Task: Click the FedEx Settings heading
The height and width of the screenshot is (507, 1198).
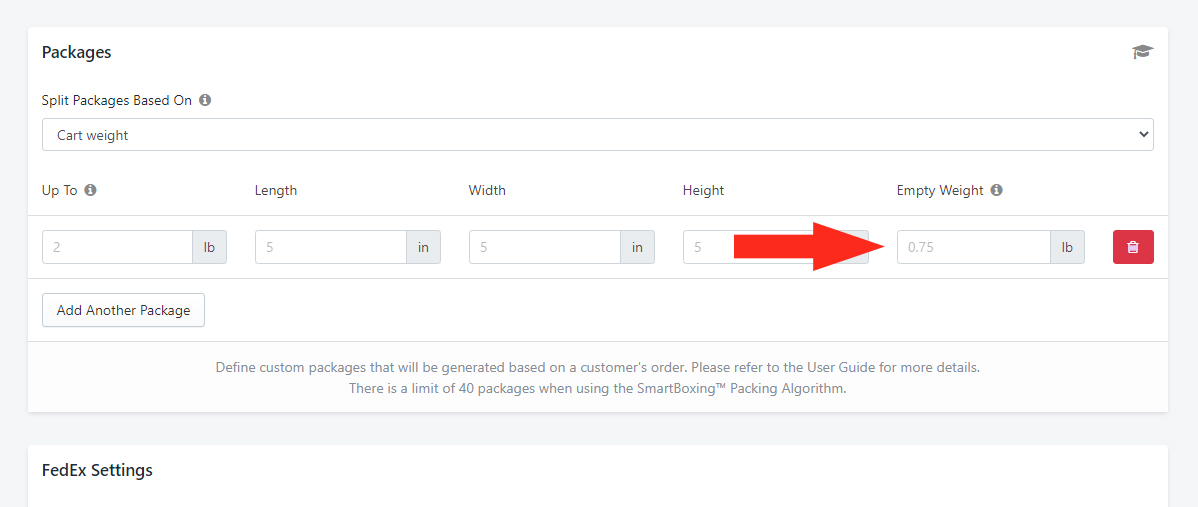Action: coord(97,470)
